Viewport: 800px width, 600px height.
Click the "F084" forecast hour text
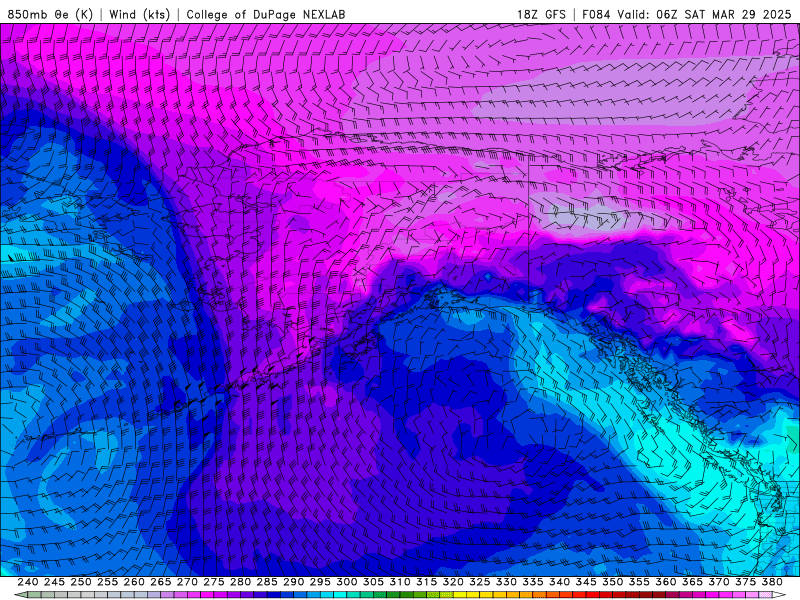[x=596, y=14]
